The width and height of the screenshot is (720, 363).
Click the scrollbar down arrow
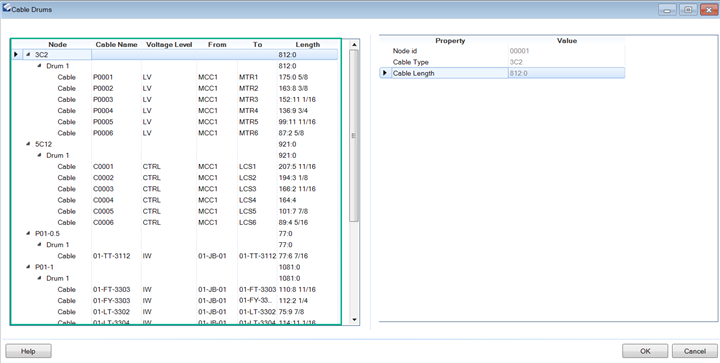(354, 319)
